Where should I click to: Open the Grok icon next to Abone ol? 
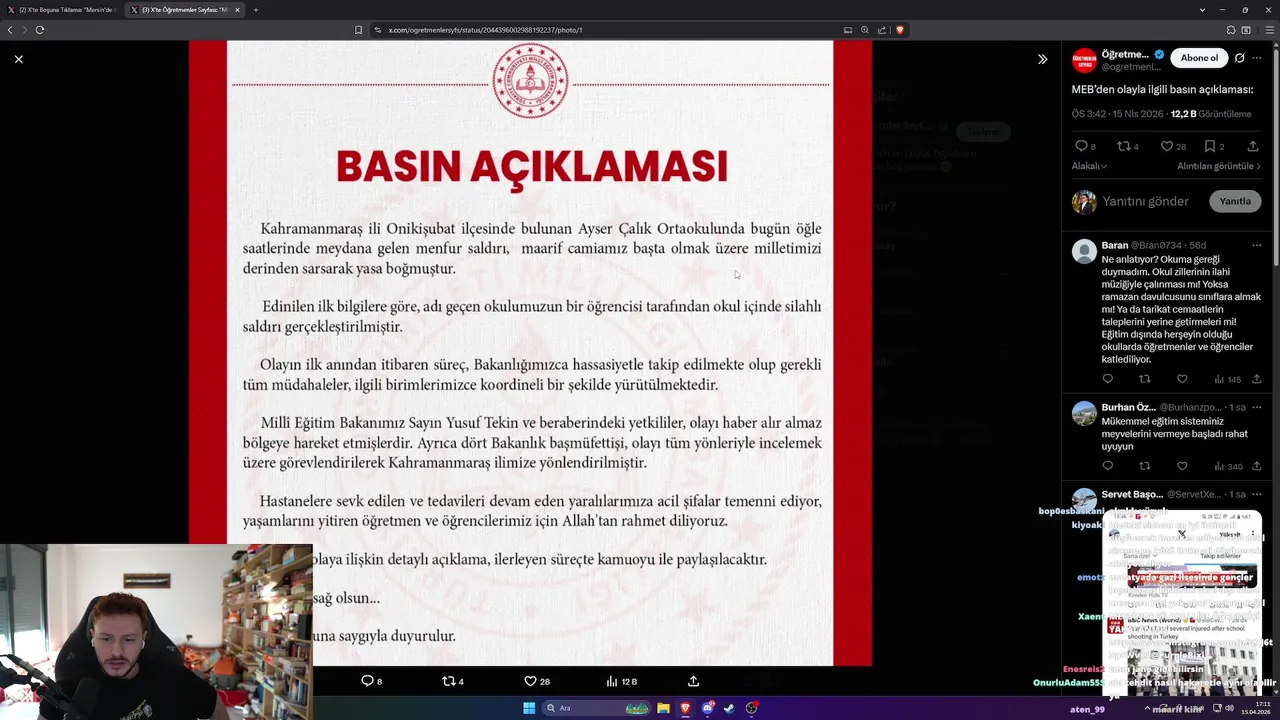click(x=1240, y=58)
